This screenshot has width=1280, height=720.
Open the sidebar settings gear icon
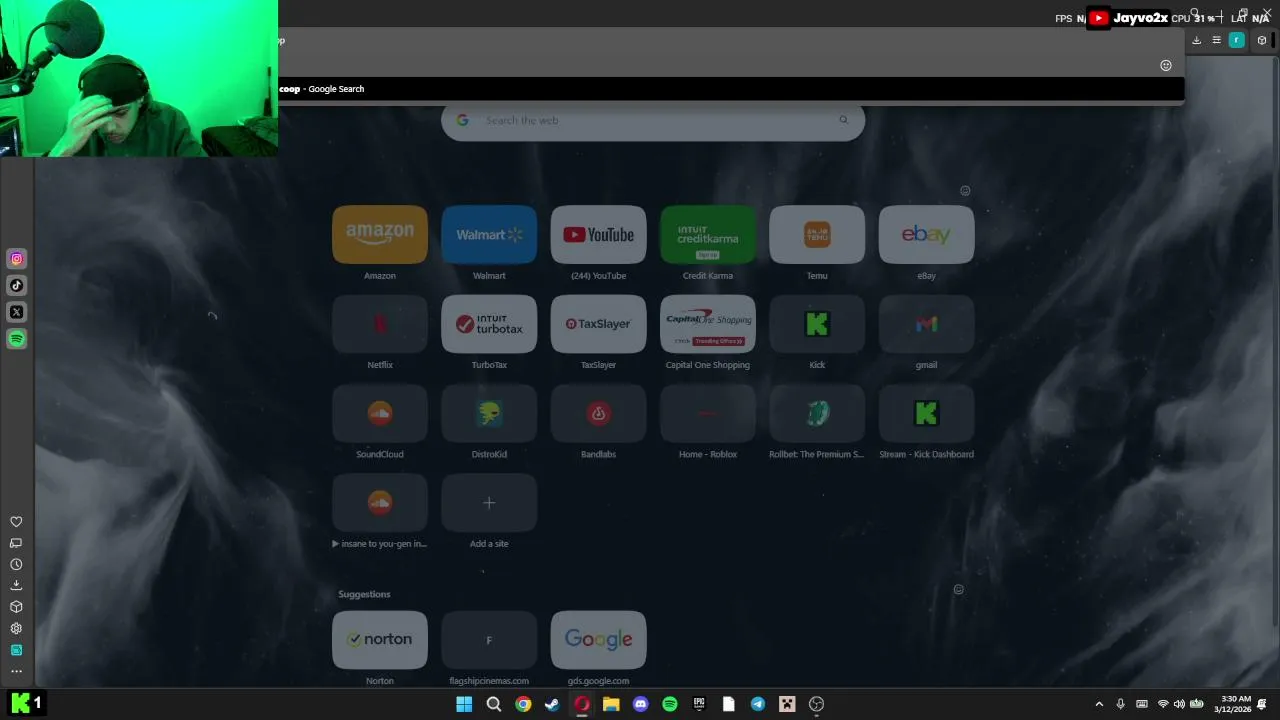tap(16, 628)
